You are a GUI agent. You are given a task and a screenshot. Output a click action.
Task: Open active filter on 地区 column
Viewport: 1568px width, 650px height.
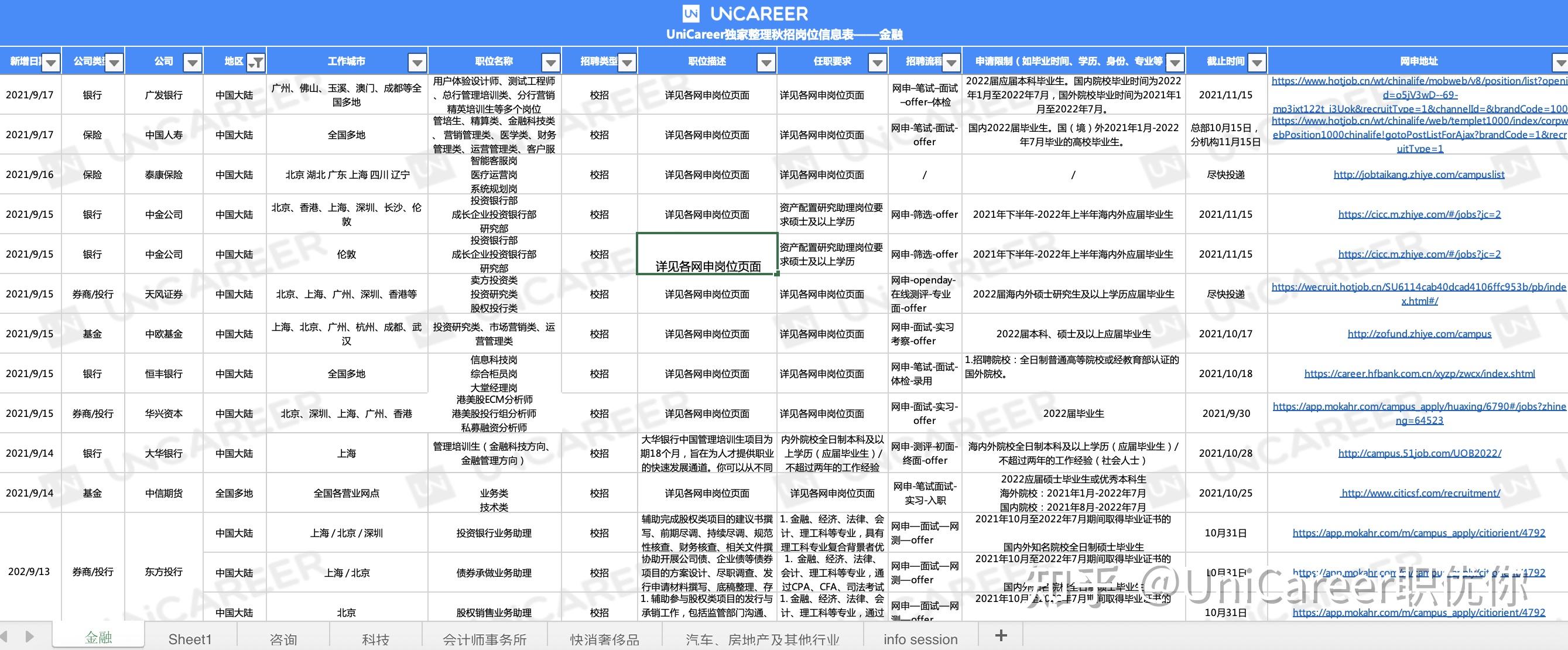click(x=257, y=62)
